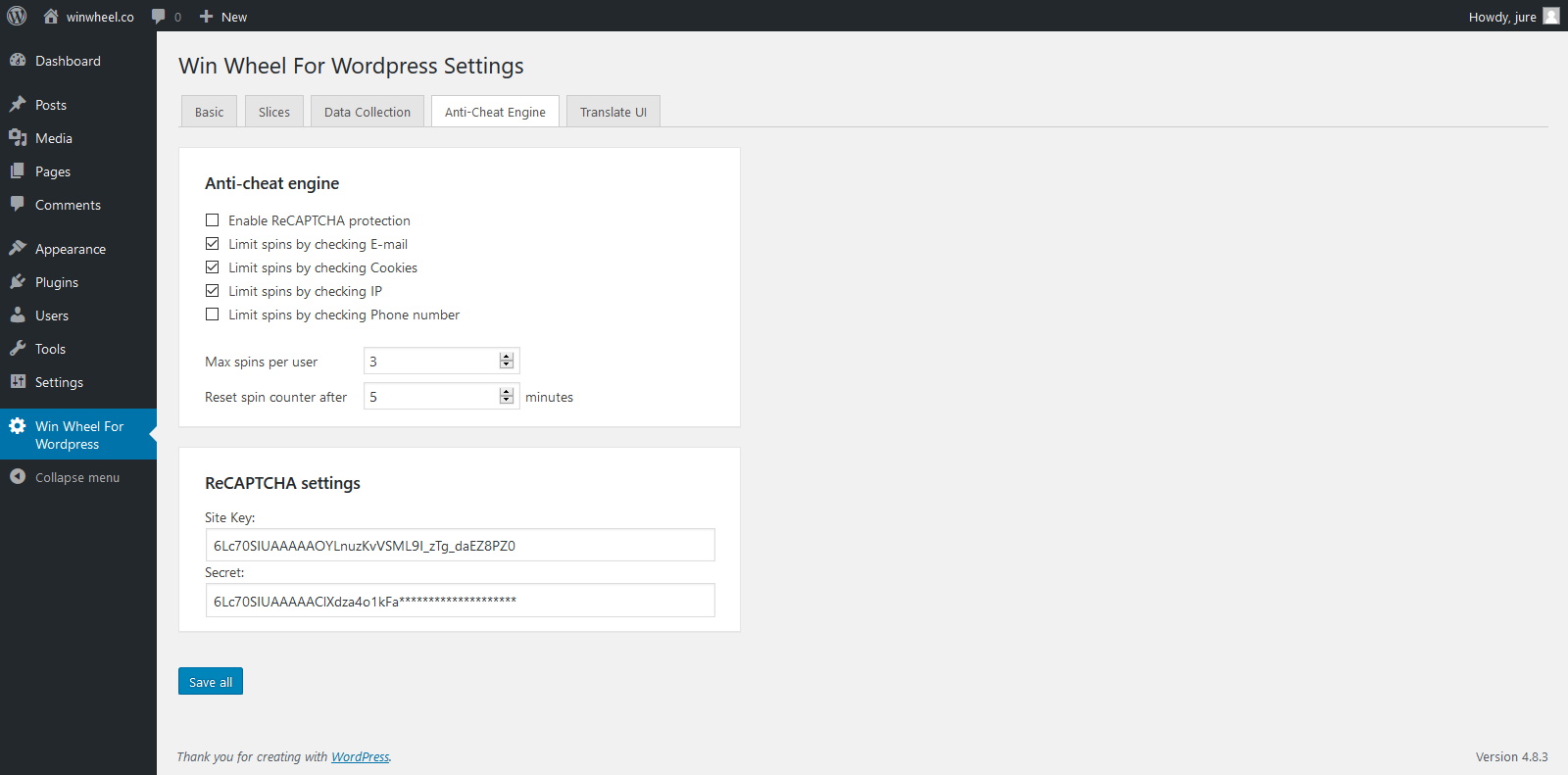Collapse the admin sidebar menu
Screen dimensions: 1568x775
tap(77, 477)
